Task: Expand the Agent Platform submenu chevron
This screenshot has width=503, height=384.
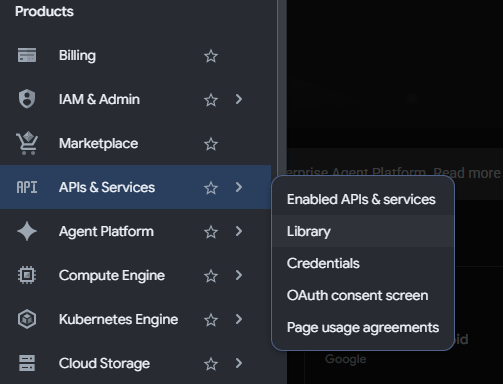Action: [x=239, y=231]
